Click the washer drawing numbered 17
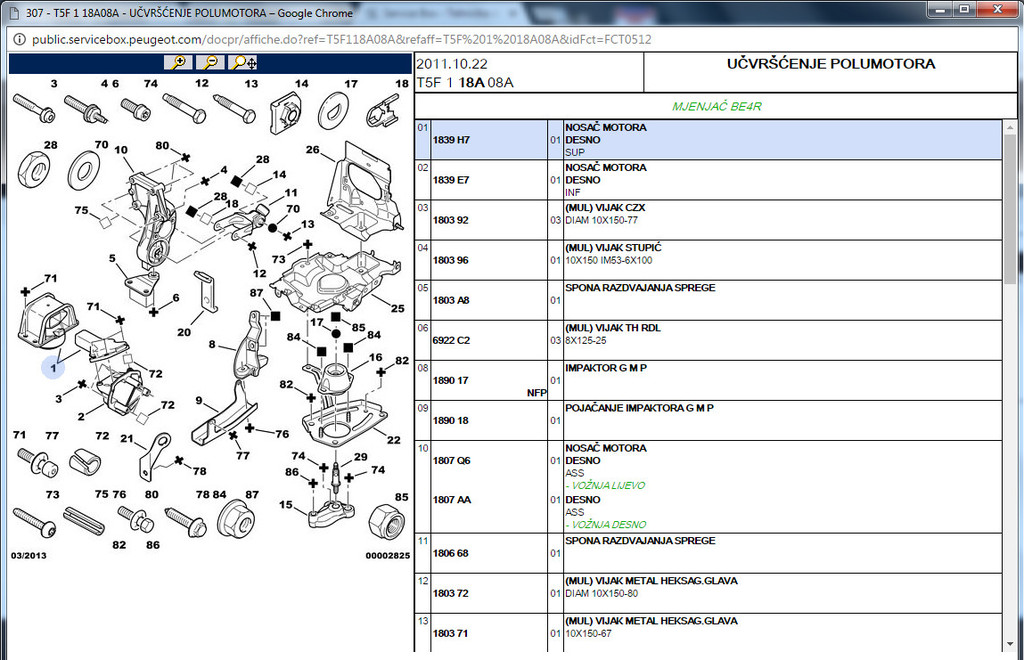Image resolution: width=1024 pixels, height=660 pixels. click(x=333, y=110)
